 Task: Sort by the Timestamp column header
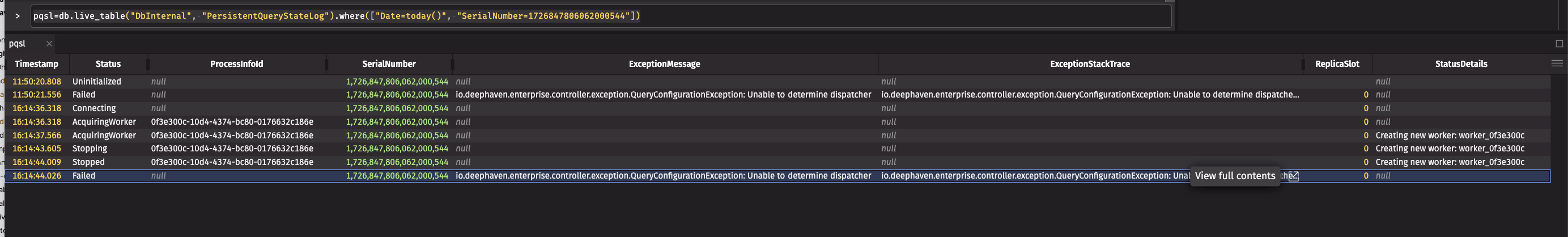pyautogui.click(x=36, y=64)
